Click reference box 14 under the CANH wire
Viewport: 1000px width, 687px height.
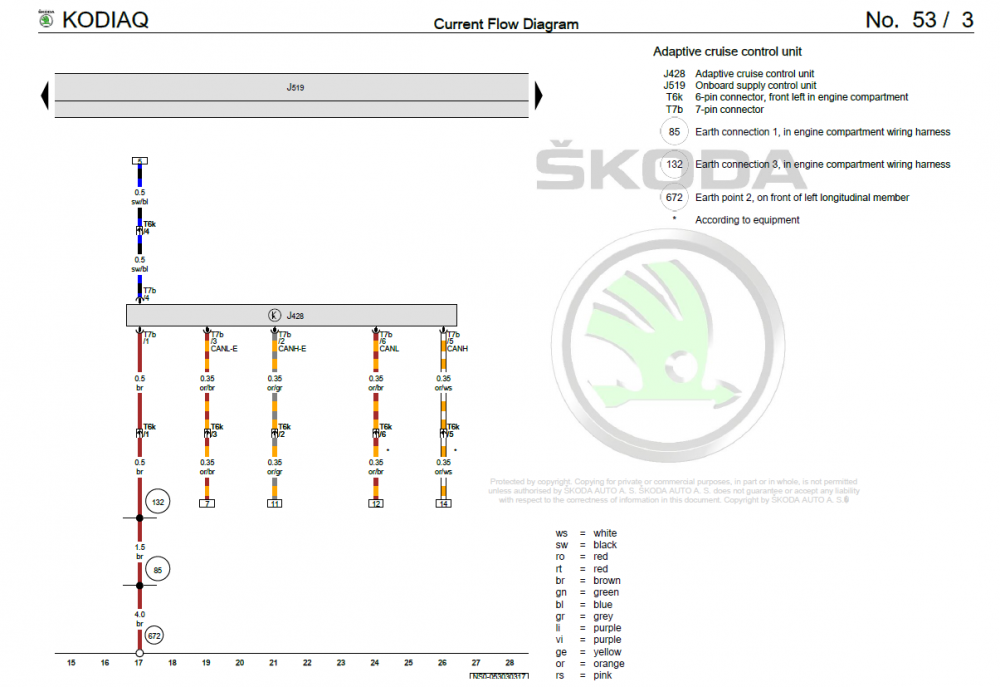443,503
